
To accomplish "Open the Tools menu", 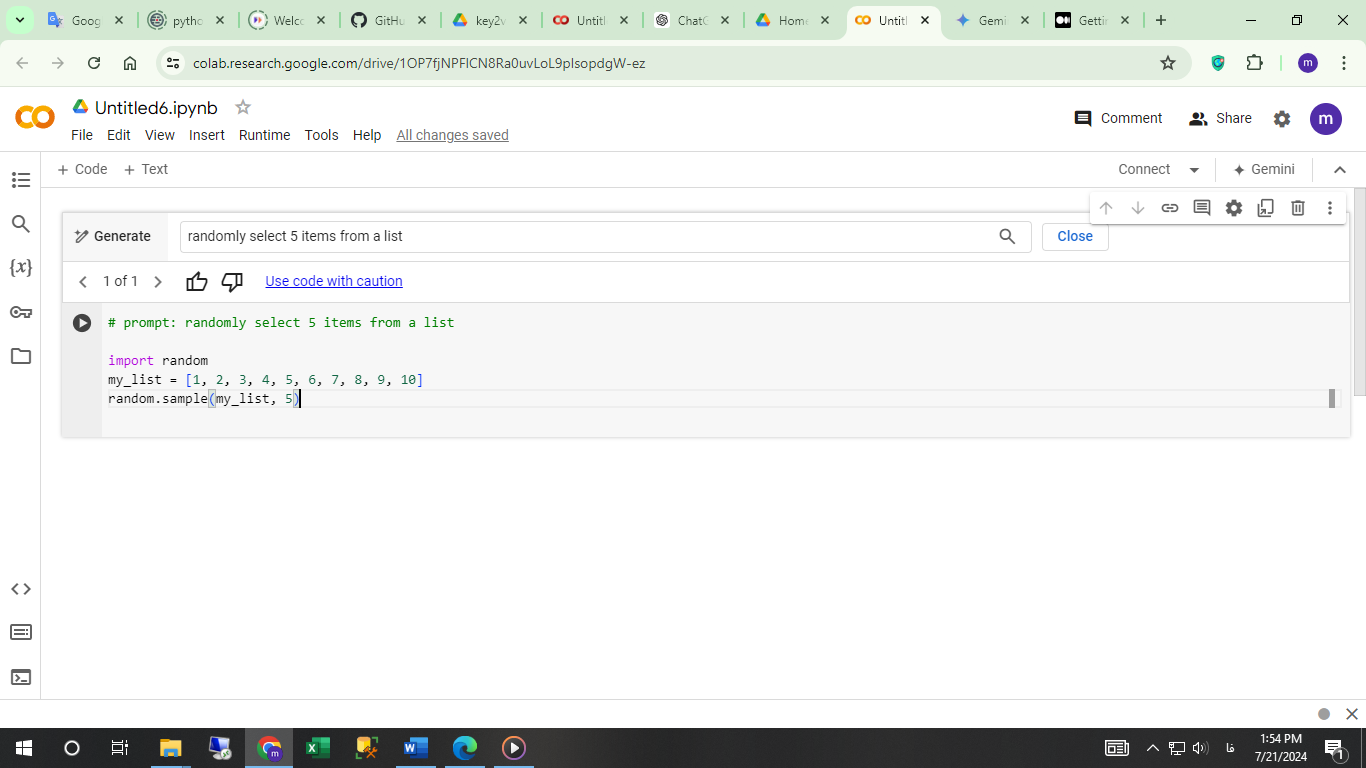I will (x=322, y=135).
